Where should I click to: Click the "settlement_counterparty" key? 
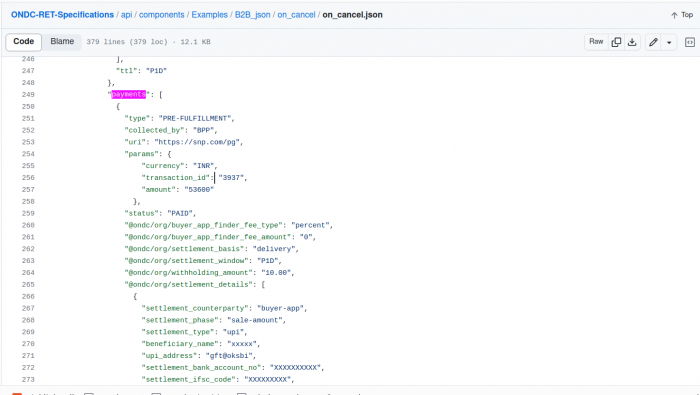point(195,308)
